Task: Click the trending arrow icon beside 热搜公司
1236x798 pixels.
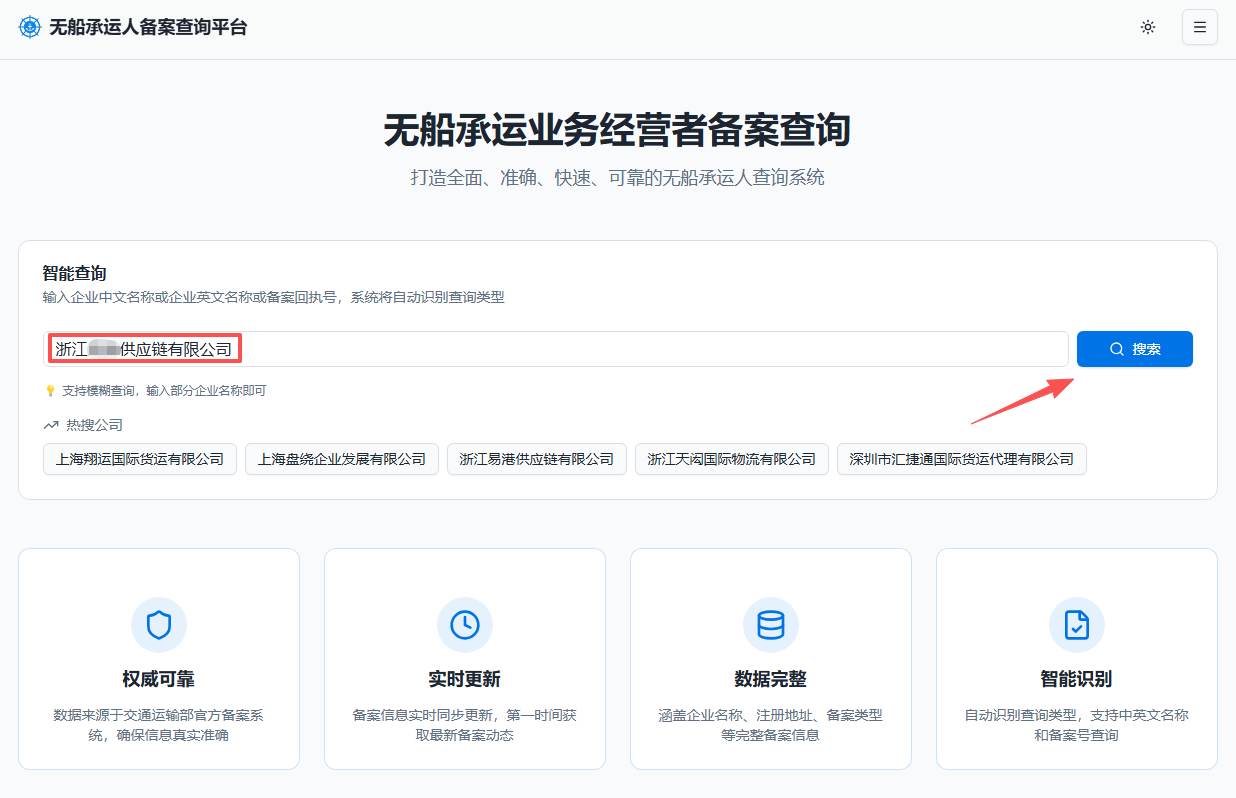Action: pyautogui.click(x=51, y=425)
